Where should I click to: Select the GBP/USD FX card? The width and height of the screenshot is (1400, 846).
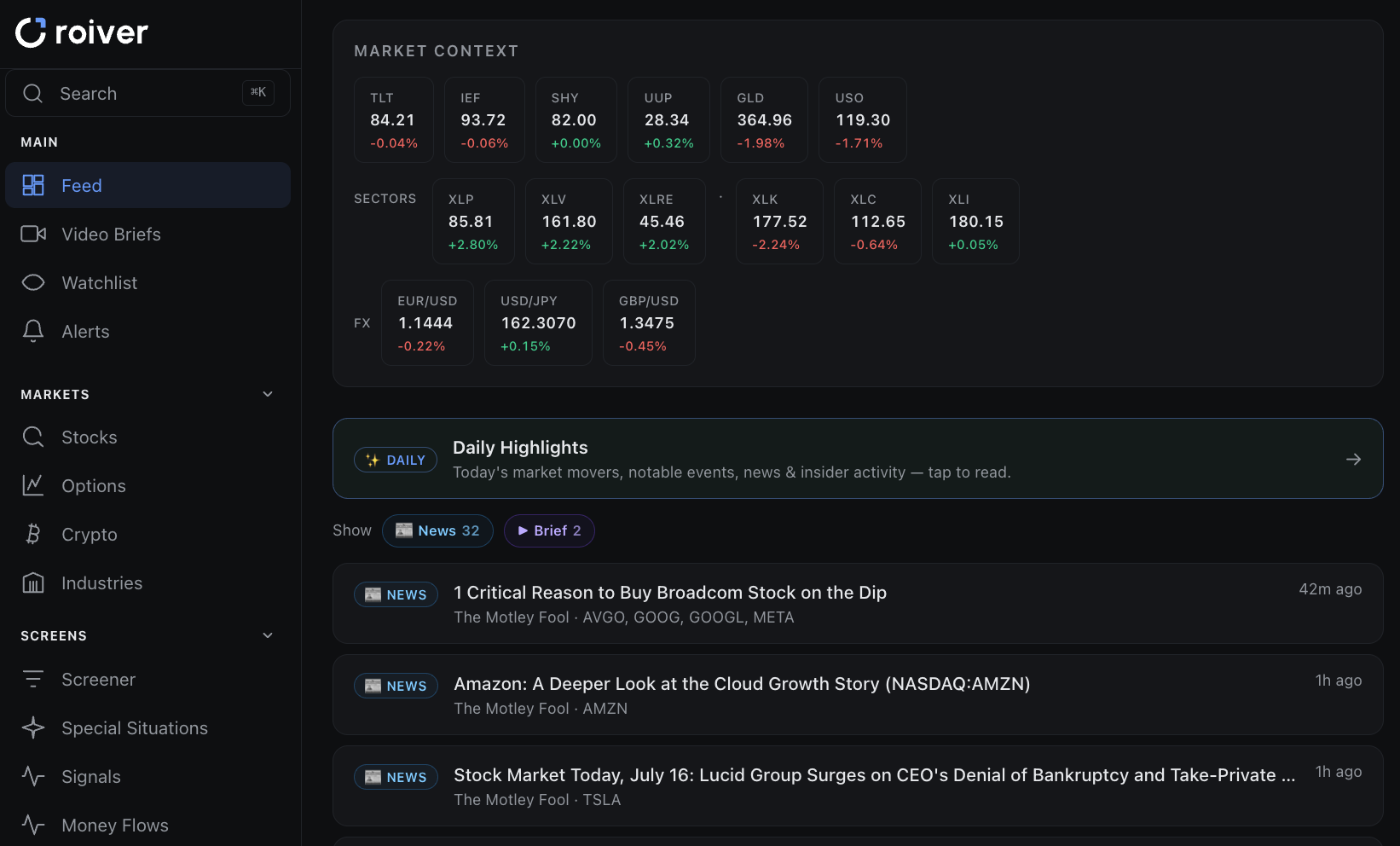click(649, 322)
